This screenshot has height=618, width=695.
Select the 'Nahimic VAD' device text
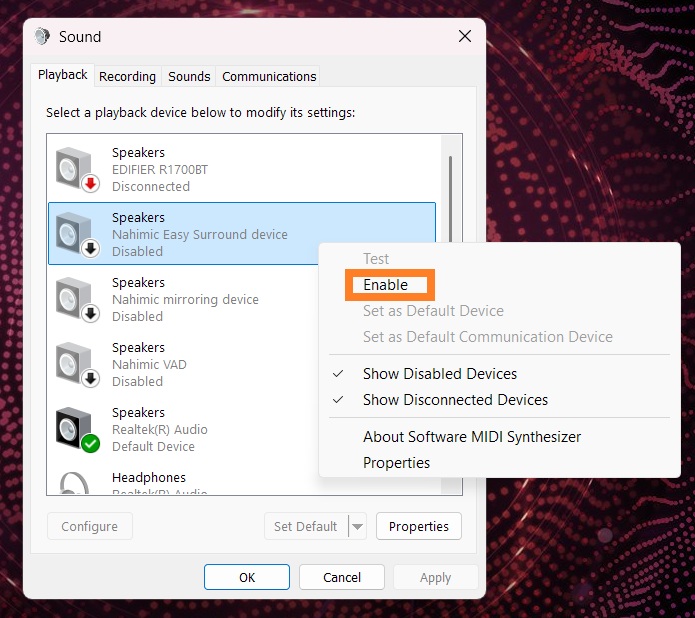tap(149, 364)
